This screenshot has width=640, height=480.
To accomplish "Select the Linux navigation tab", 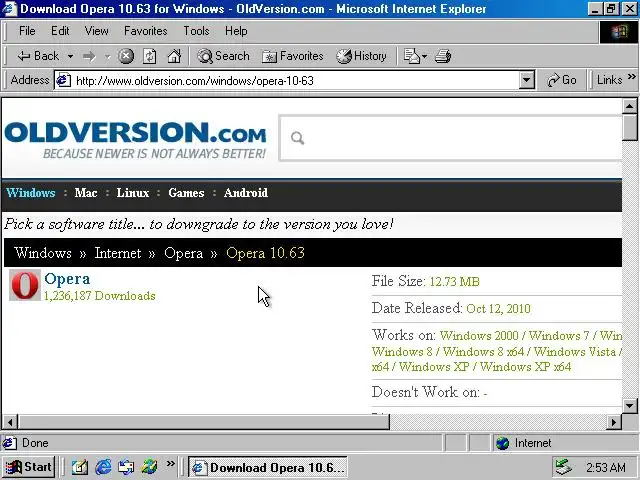I will point(133,193).
